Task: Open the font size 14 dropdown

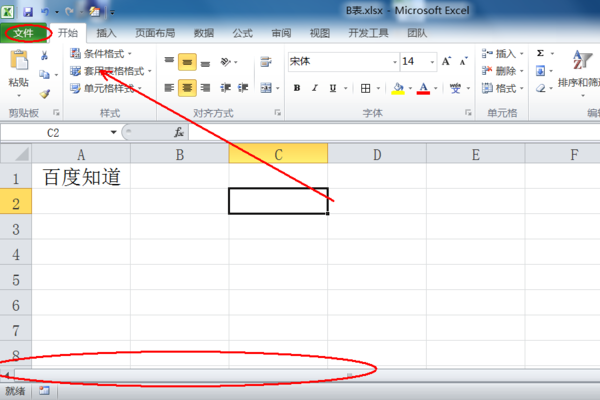Action: click(432, 62)
